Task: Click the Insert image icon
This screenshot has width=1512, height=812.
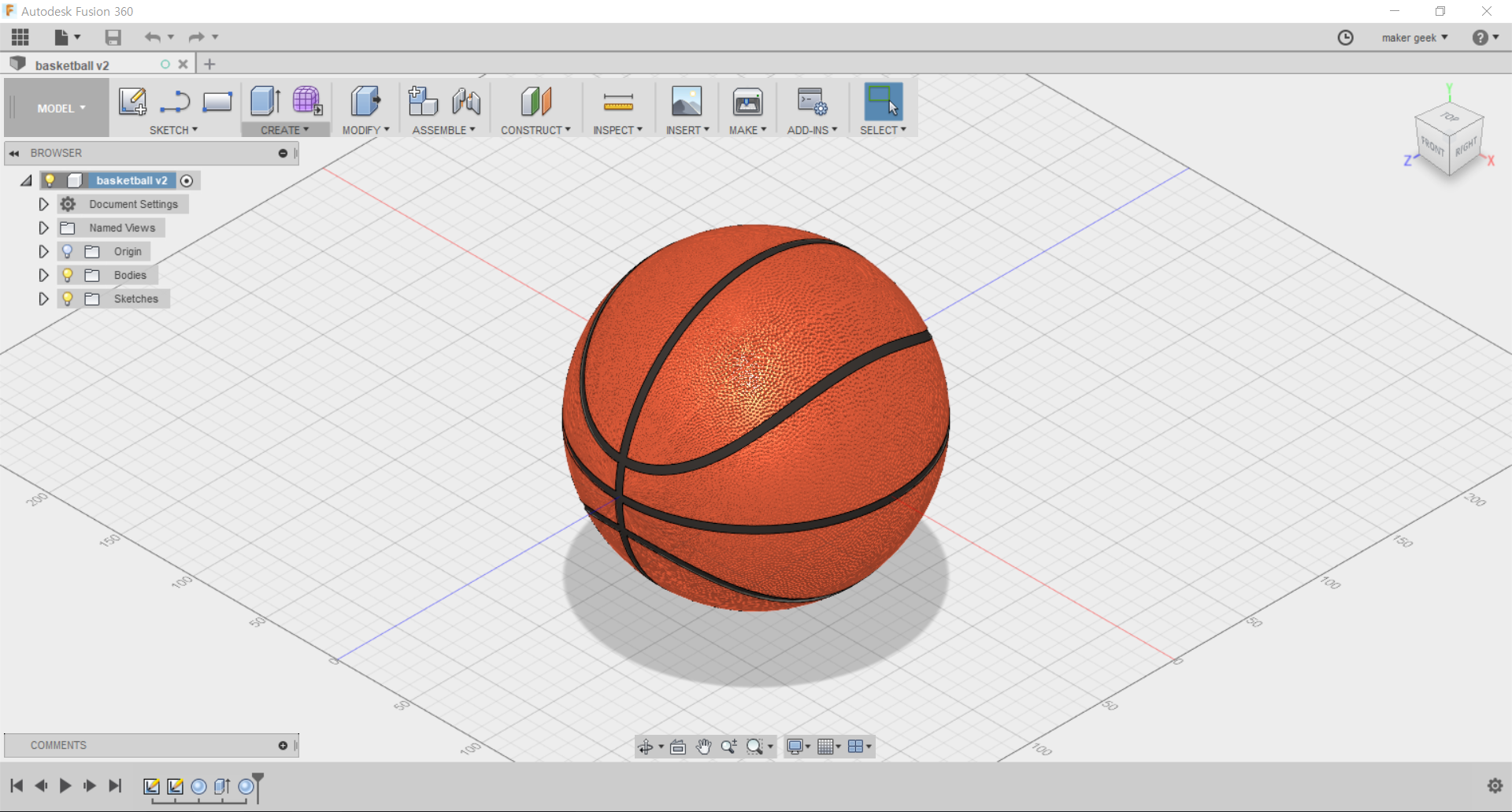Action: 687,102
